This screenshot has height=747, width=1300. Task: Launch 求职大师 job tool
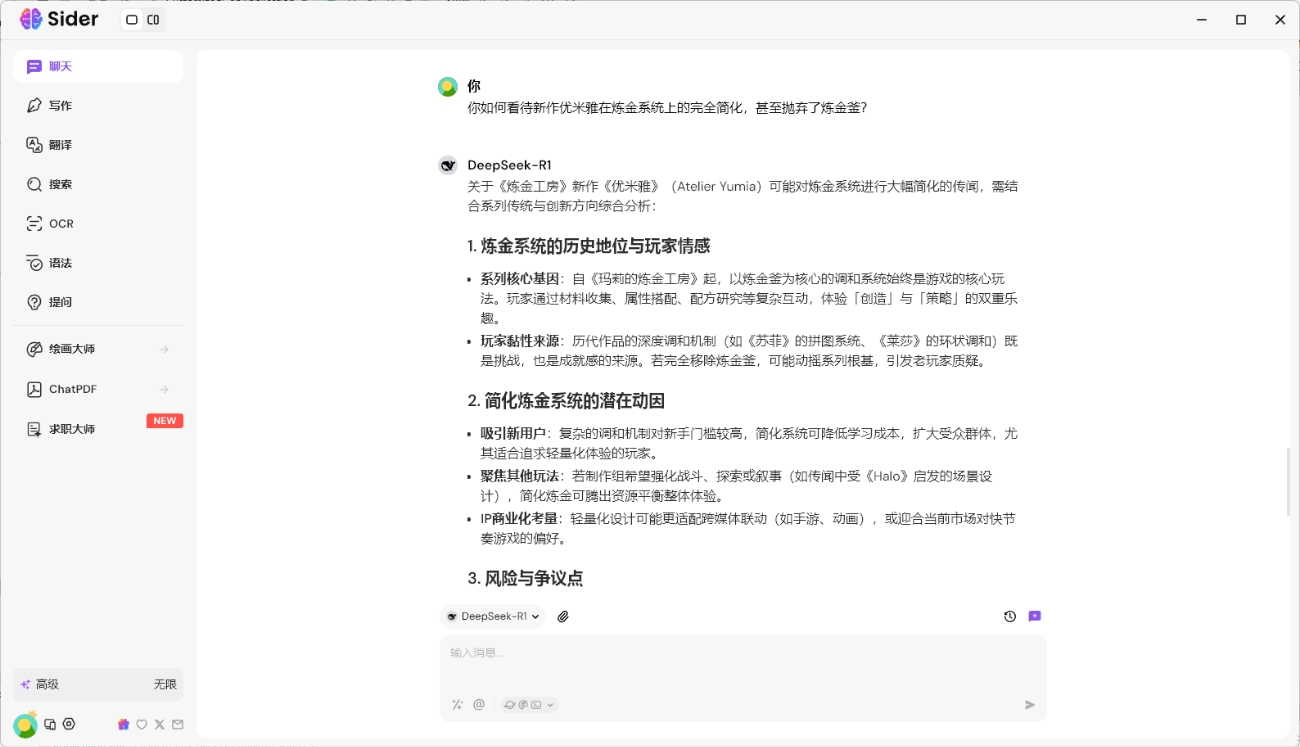pyautogui.click(x=98, y=429)
